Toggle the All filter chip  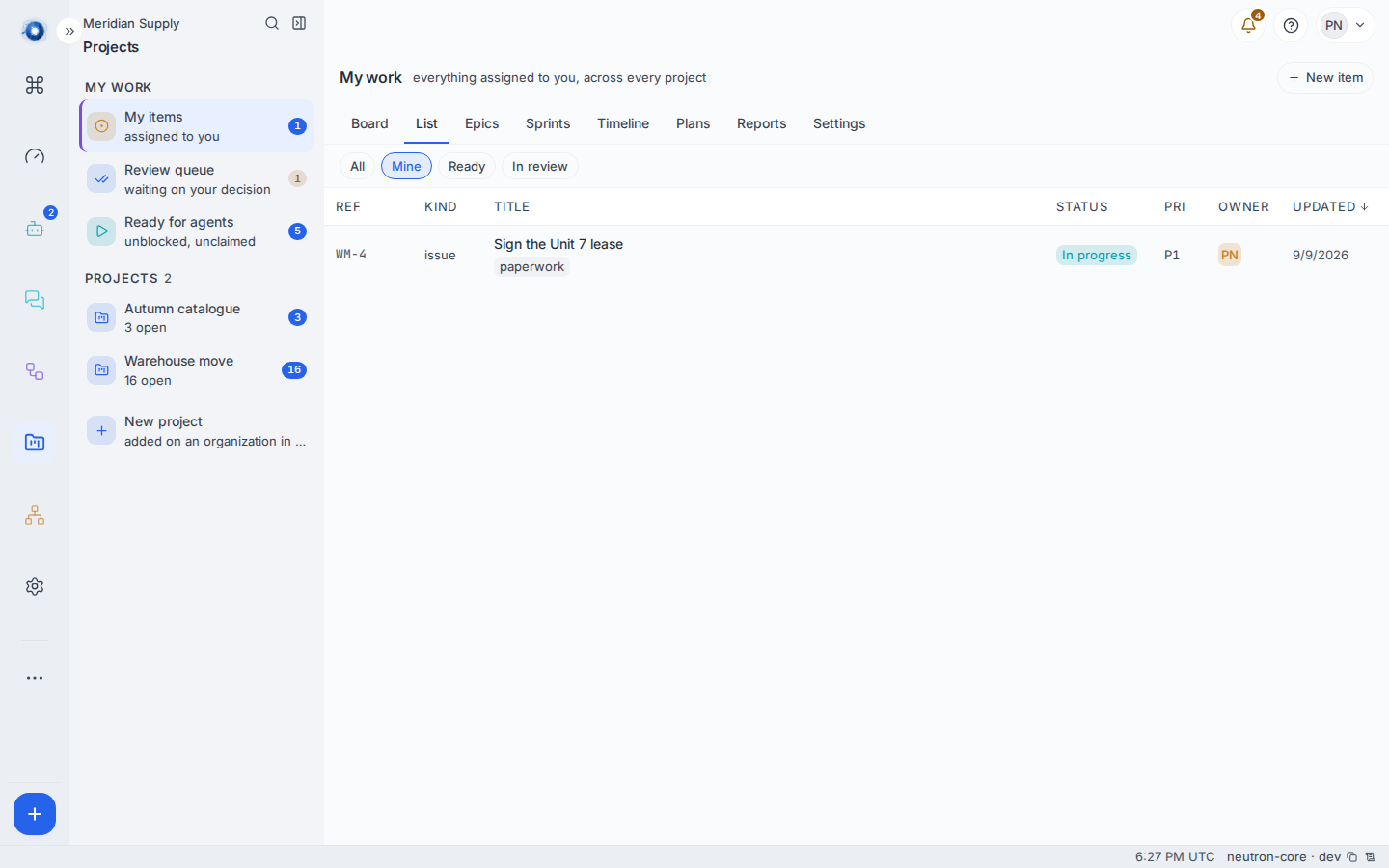coord(357,166)
